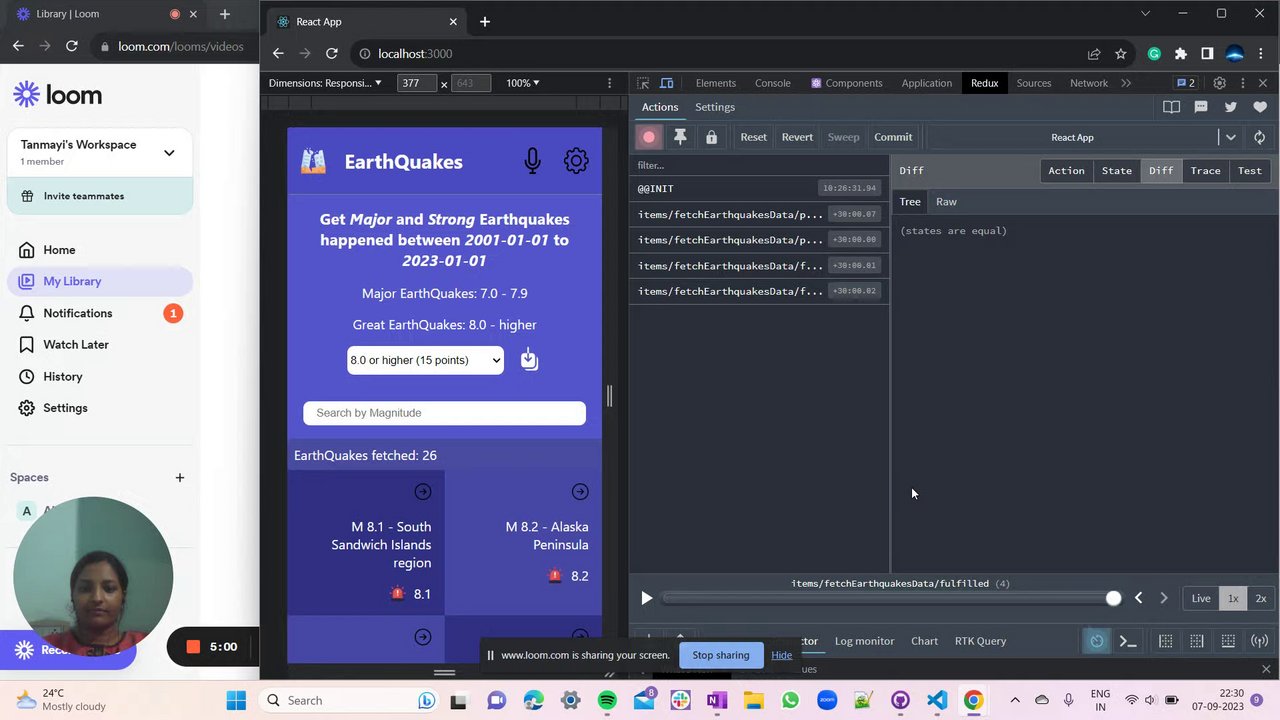Expand React App instance selector

click(1230, 137)
